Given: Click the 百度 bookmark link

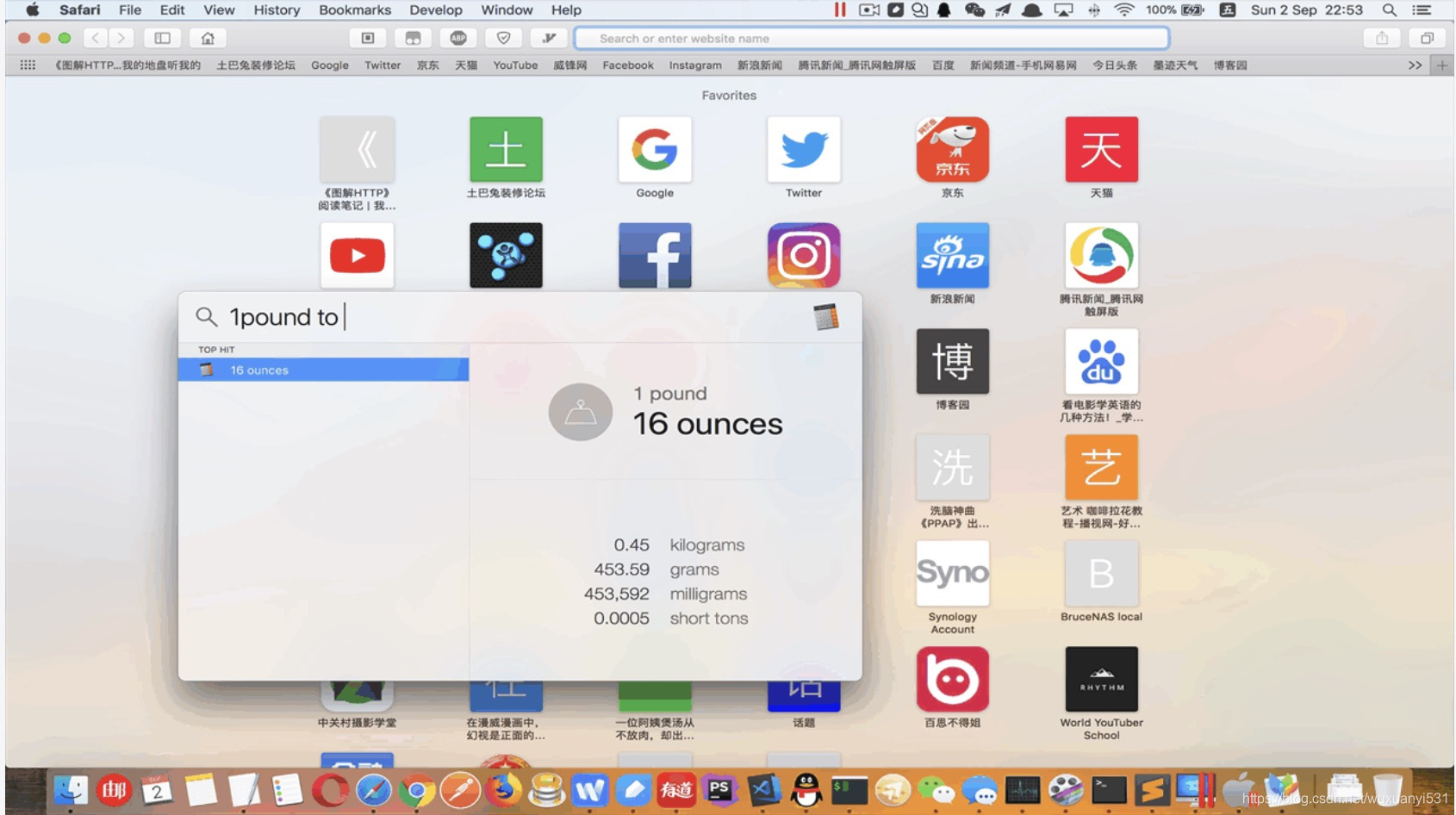Looking at the screenshot, I should coord(943,65).
